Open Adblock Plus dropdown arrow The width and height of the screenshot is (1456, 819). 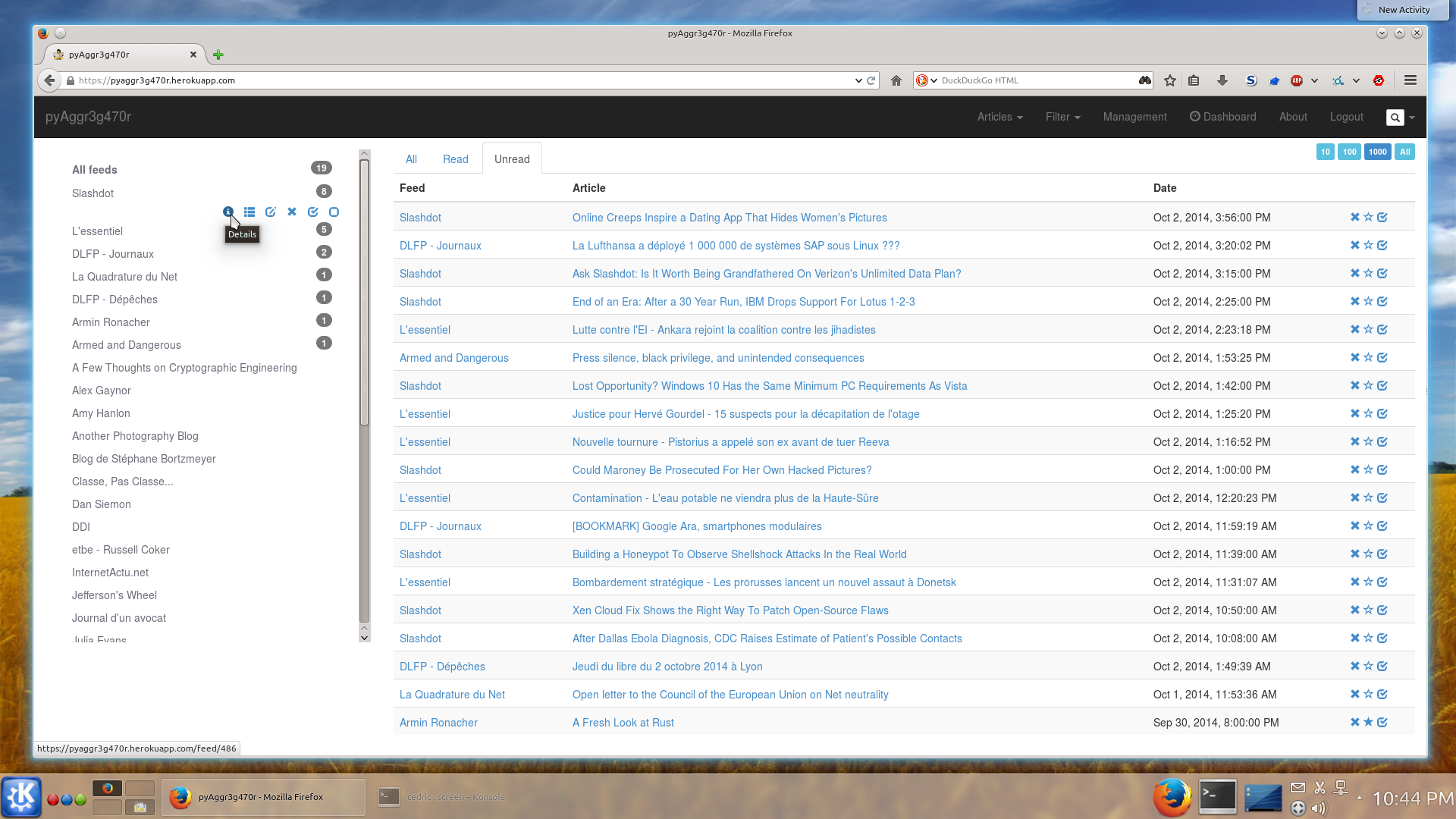pos(1314,80)
